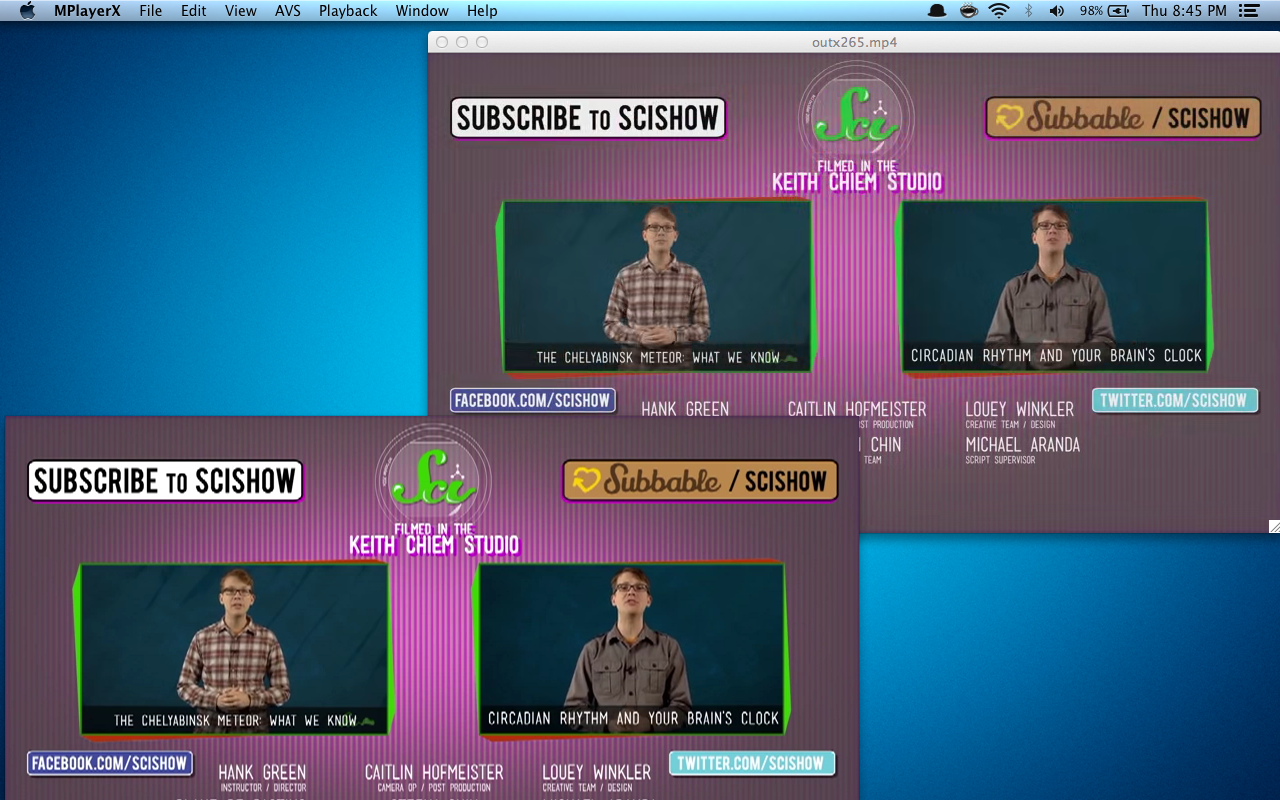The height and width of the screenshot is (800, 1280).
Task: Open Notification Center list icon
Action: tap(1249, 11)
